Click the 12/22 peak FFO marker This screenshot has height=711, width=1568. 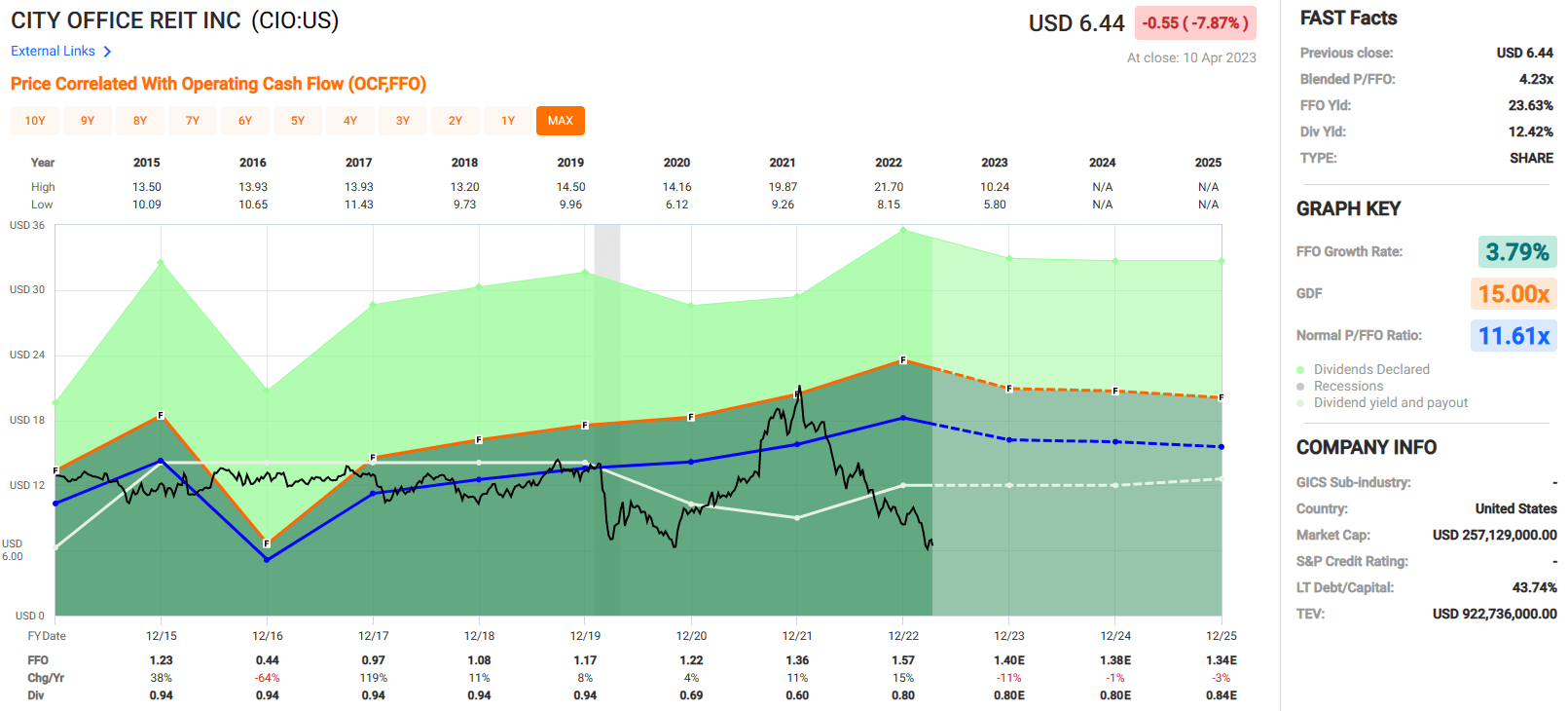click(x=903, y=360)
